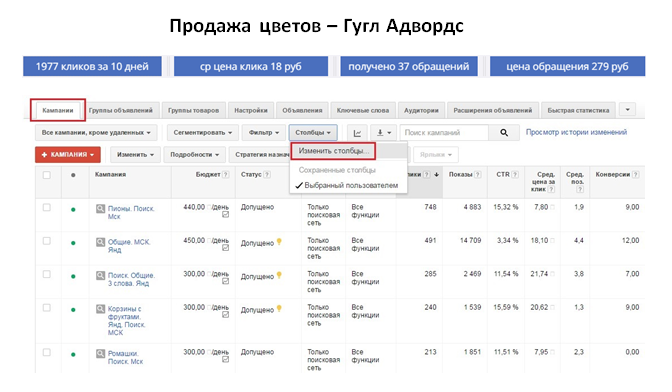672x392 pixels.
Task: Open the Ромашки. Поиск. Мск campaign link
Action: (125, 357)
